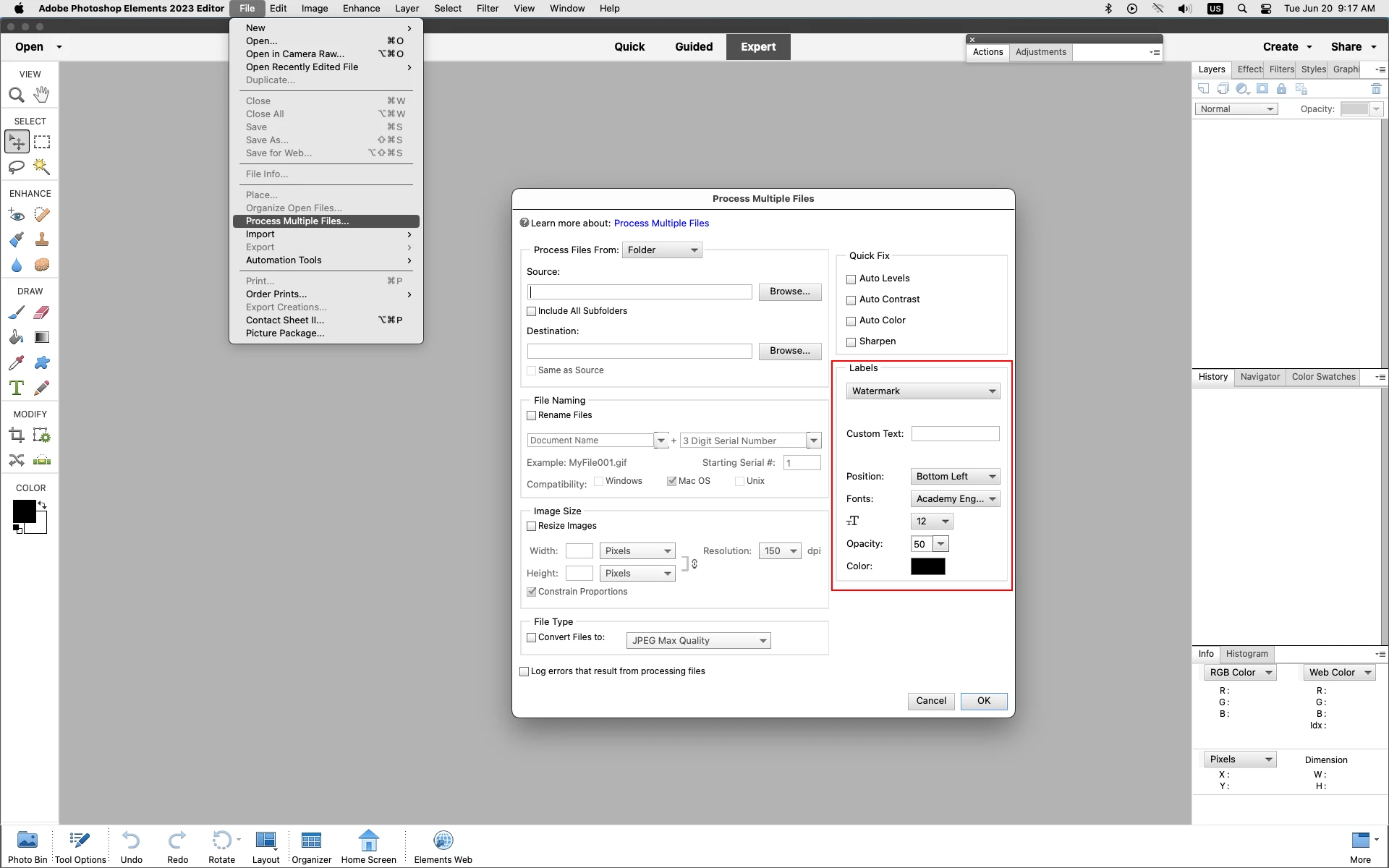The width and height of the screenshot is (1389, 868).
Task: Click the Source Browse button
Action: click(x=789, y=292)
